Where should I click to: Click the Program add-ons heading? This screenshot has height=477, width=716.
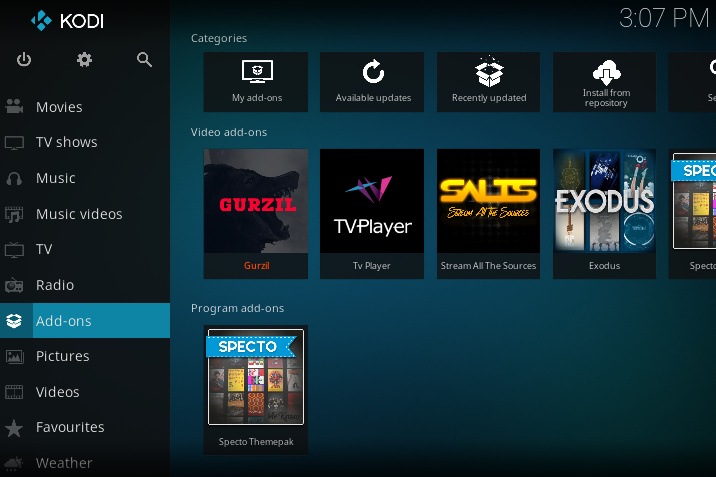pos(237,309)
